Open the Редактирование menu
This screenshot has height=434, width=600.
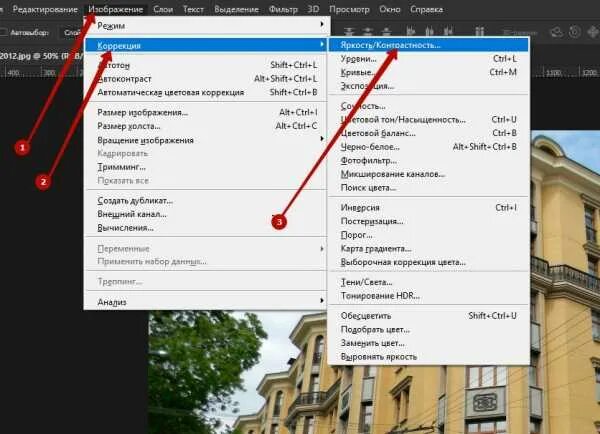(x=45, y=10)
